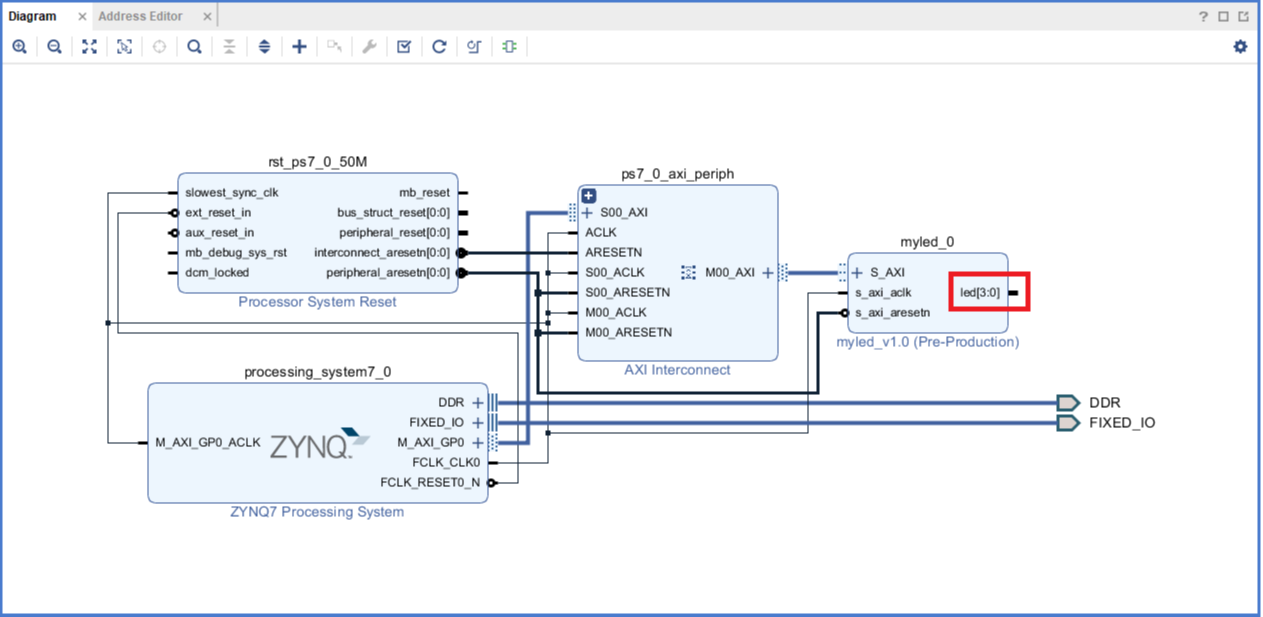1263x617 pixels.
Task: Zoom in on the block diagram
Action: 19,47
